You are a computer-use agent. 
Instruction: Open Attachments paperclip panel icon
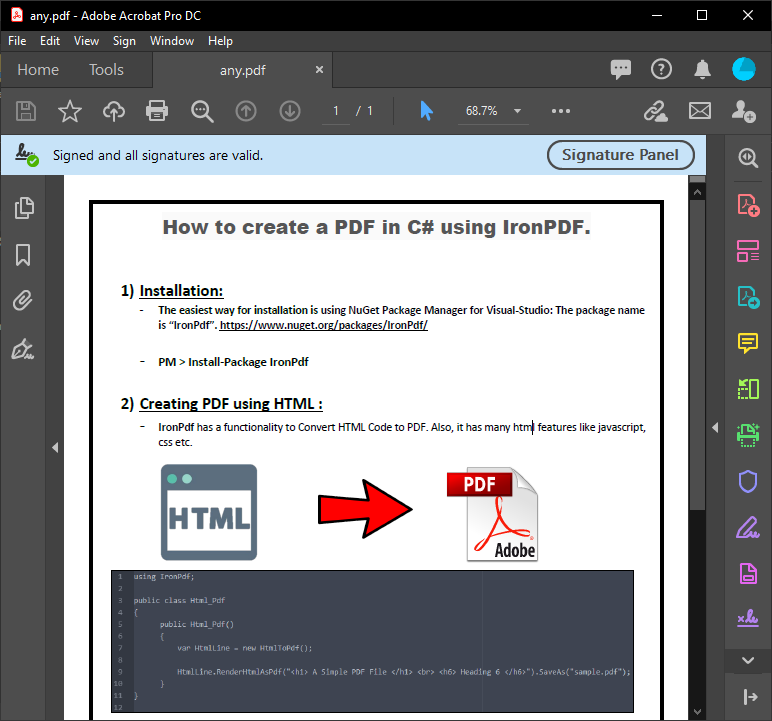coord(23,300)
